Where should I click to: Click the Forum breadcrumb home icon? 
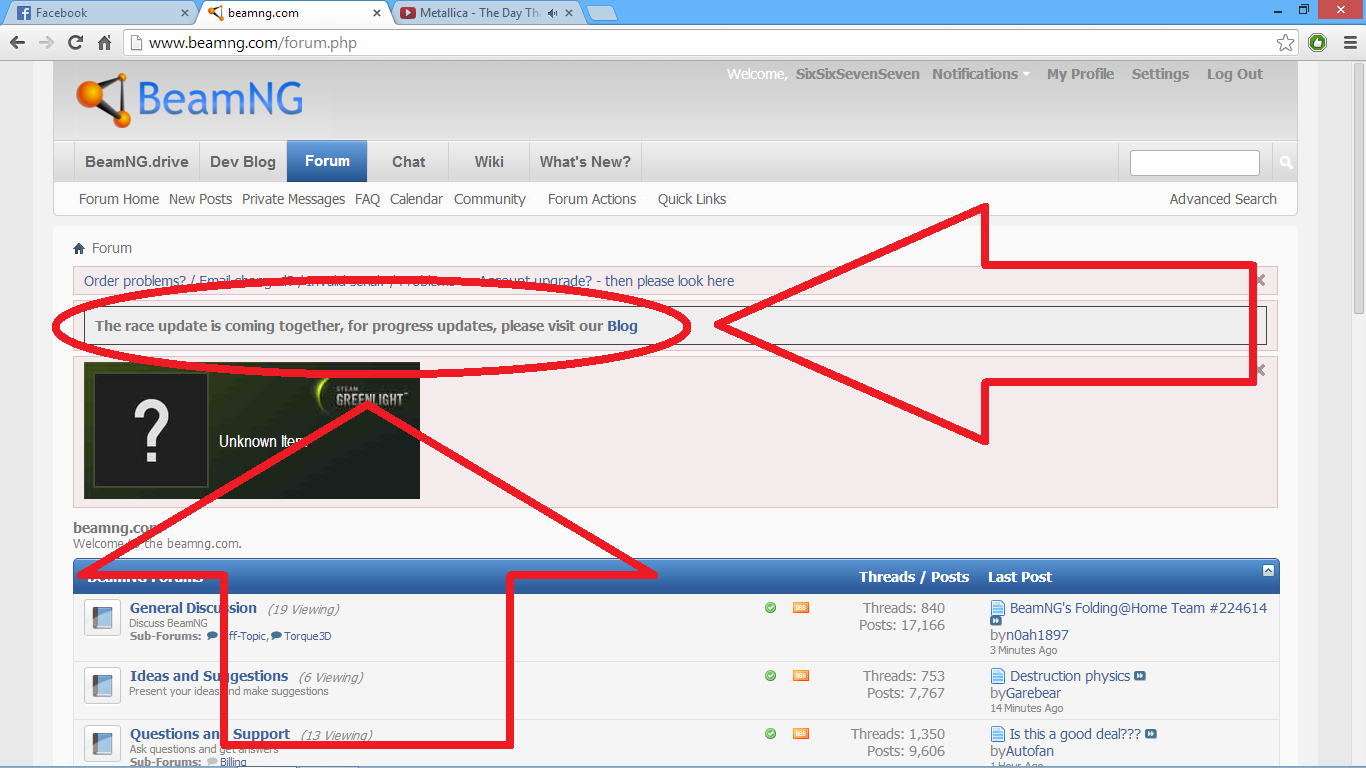coord(80,248)
